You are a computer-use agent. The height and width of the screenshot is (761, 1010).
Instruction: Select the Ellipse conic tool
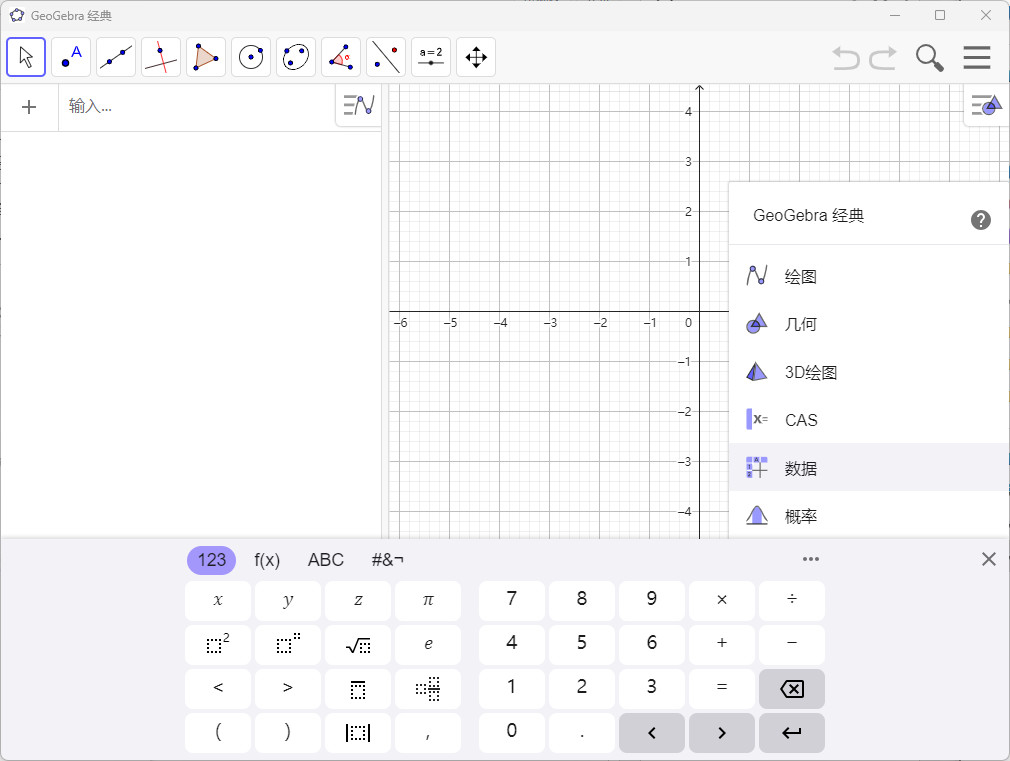pos(296,57)
